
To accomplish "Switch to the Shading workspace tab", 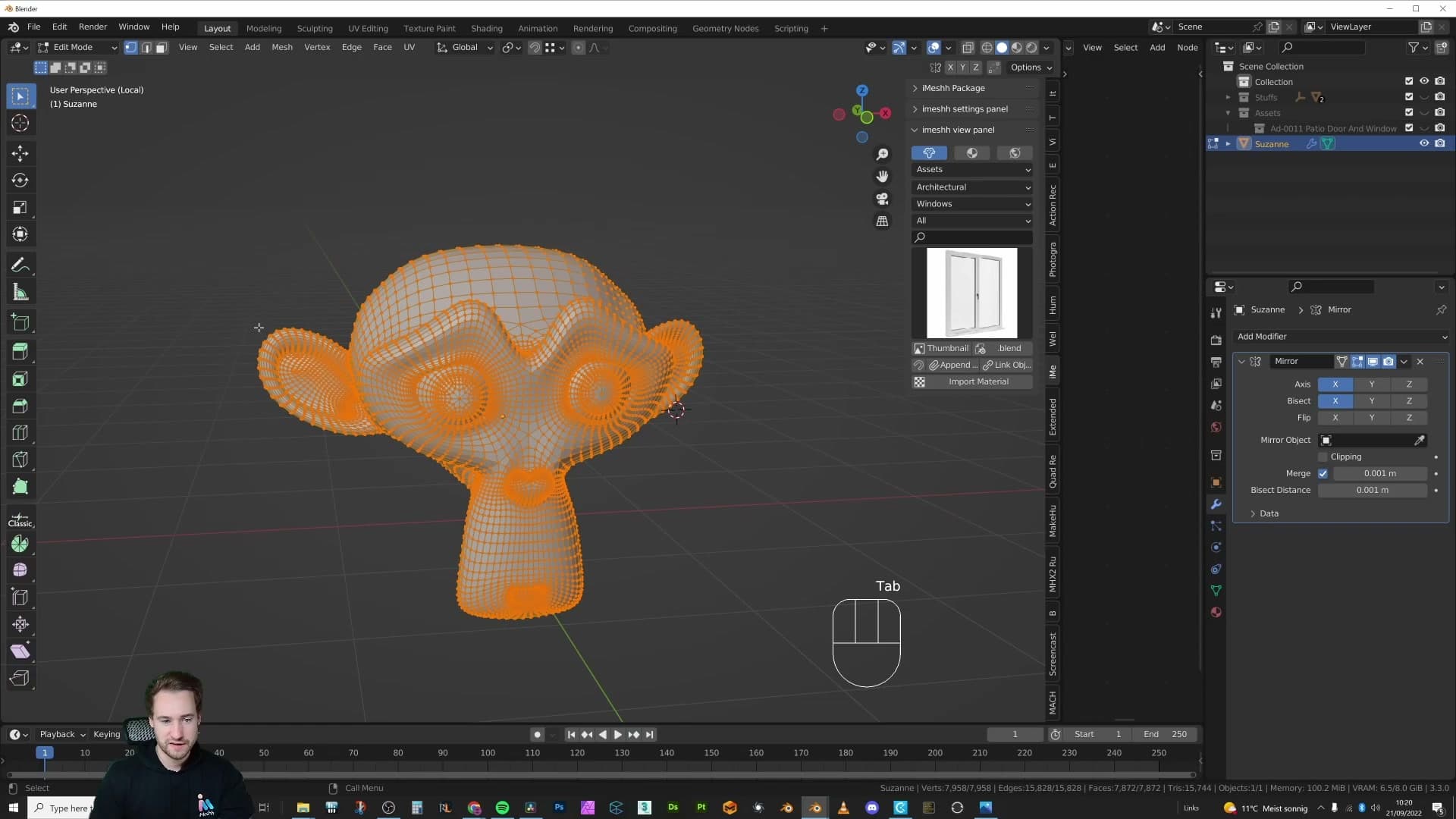I will point(487,29).
